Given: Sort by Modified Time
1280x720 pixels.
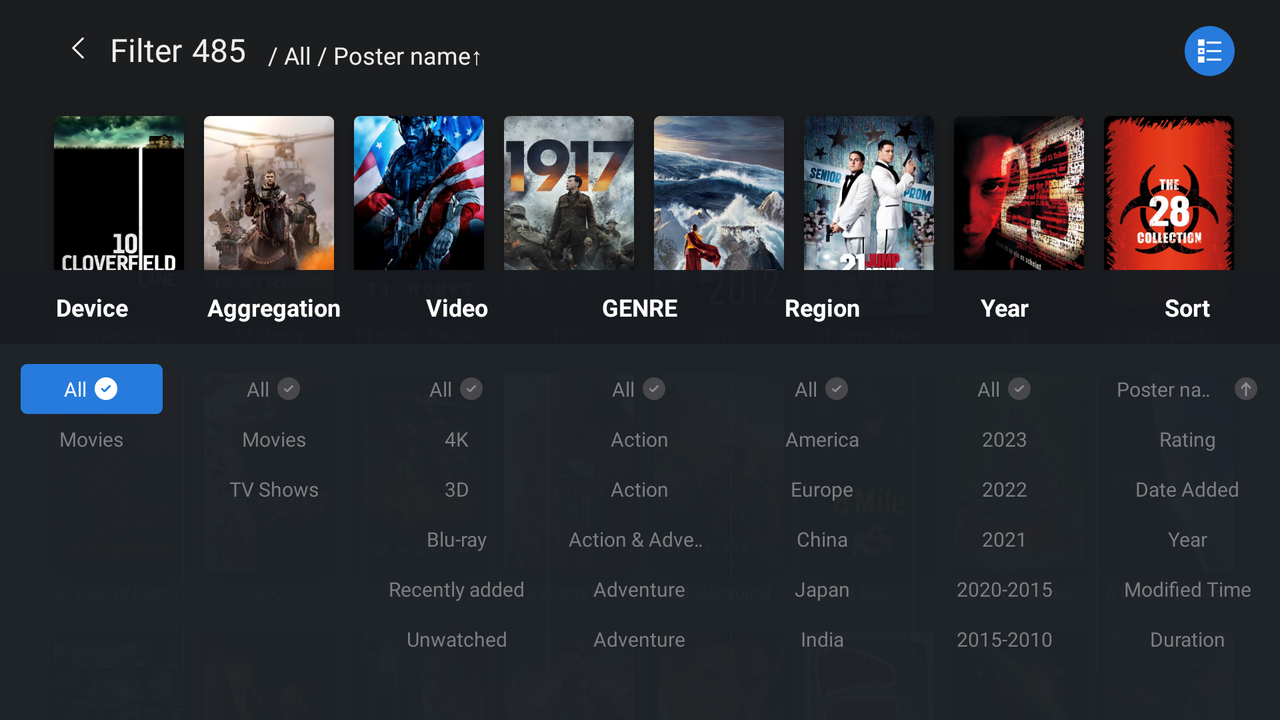Looking at the screenshot, I should point(1187,589).
